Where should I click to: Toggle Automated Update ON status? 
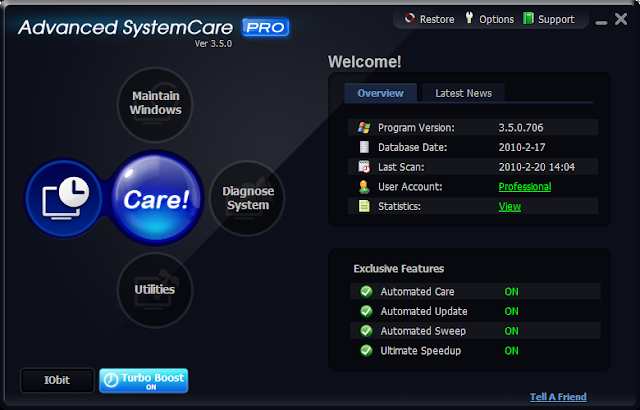[511, 311]
